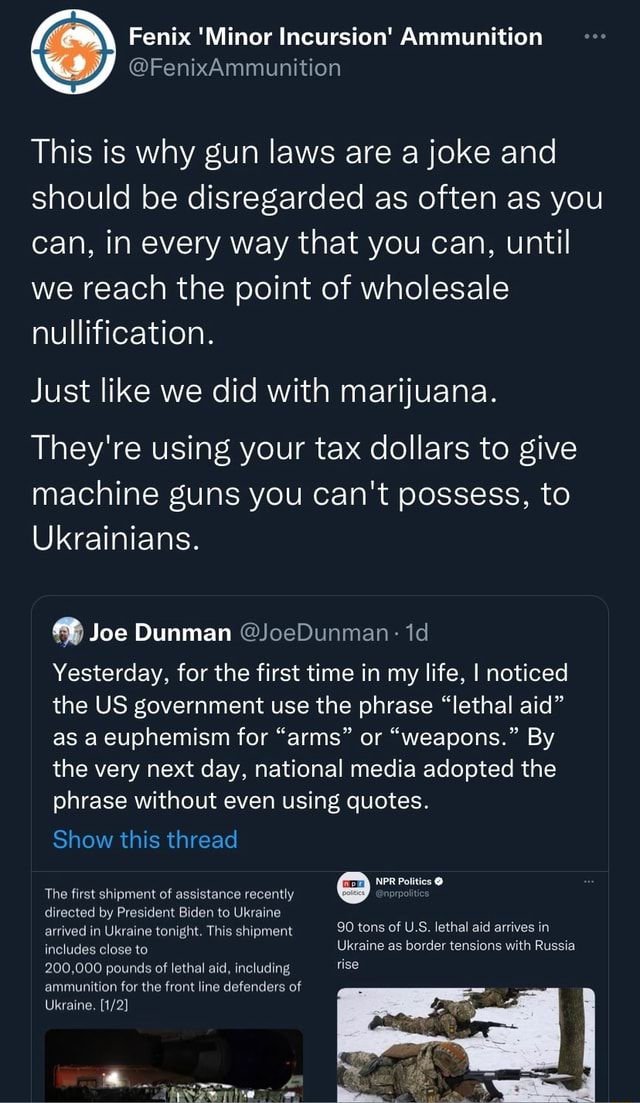Click the @FenixAmmunition handle
Viewport: 640px width, 1103px height.
point(234,67)
